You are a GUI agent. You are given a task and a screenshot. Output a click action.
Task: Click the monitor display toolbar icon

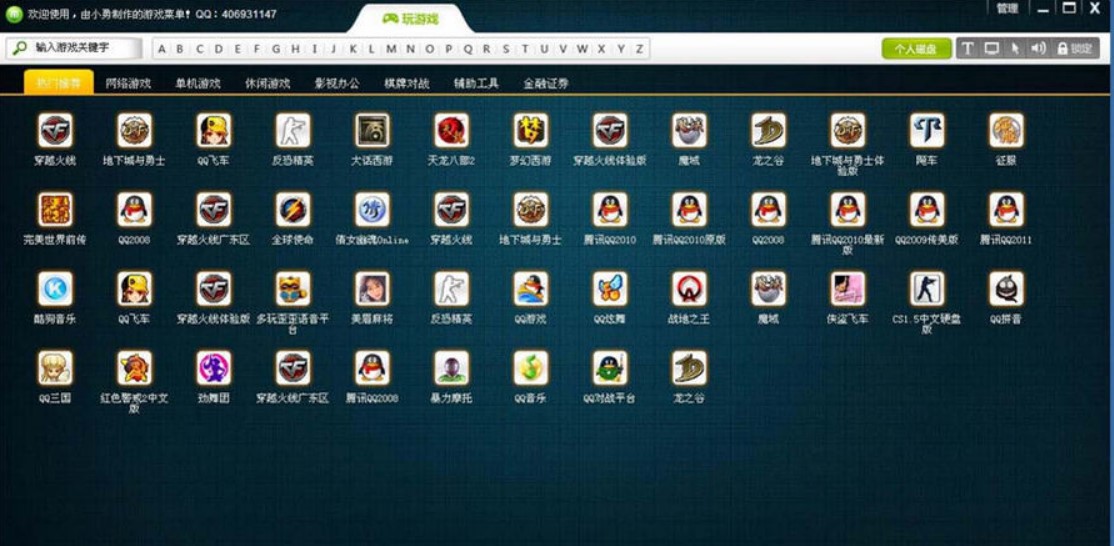point(992,48)
